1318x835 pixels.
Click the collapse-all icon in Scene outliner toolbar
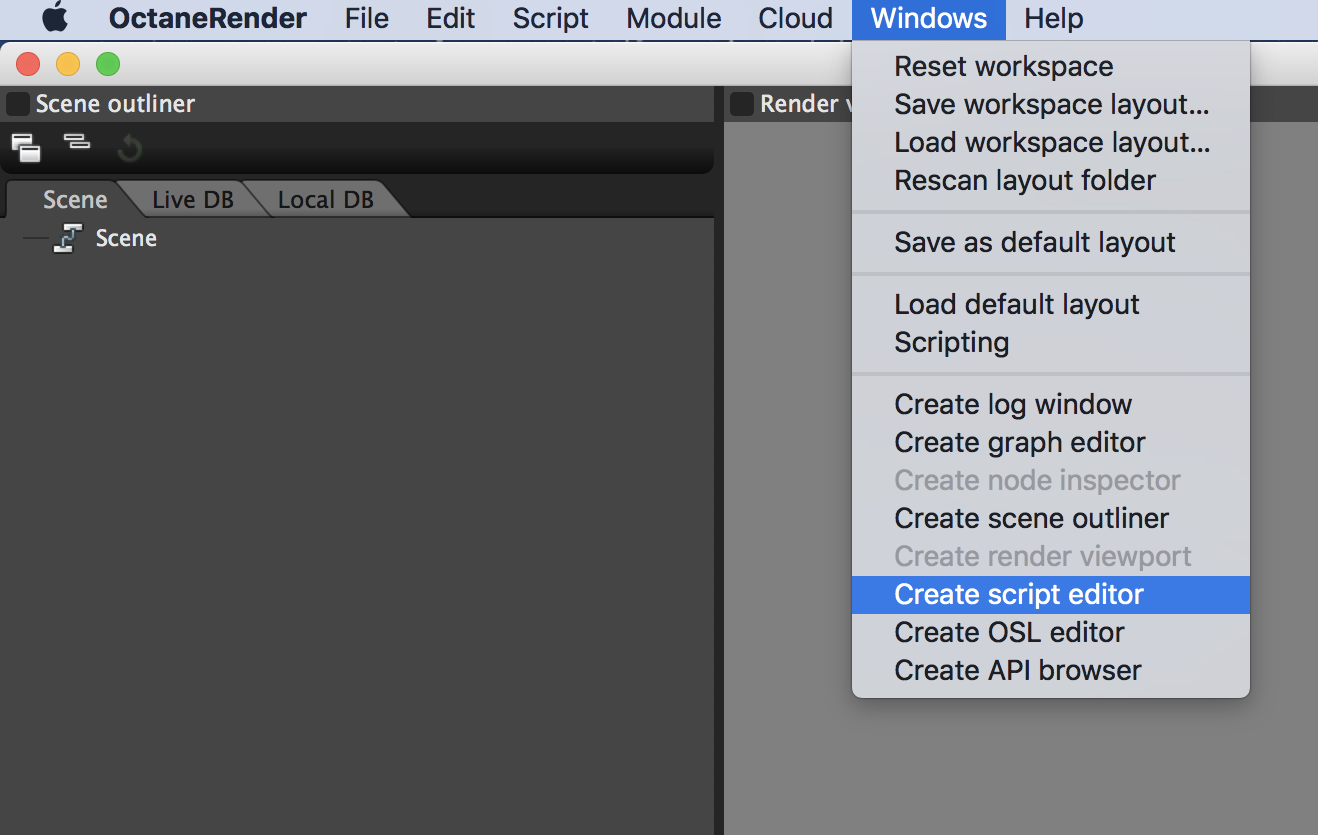(x=77, y=143)
